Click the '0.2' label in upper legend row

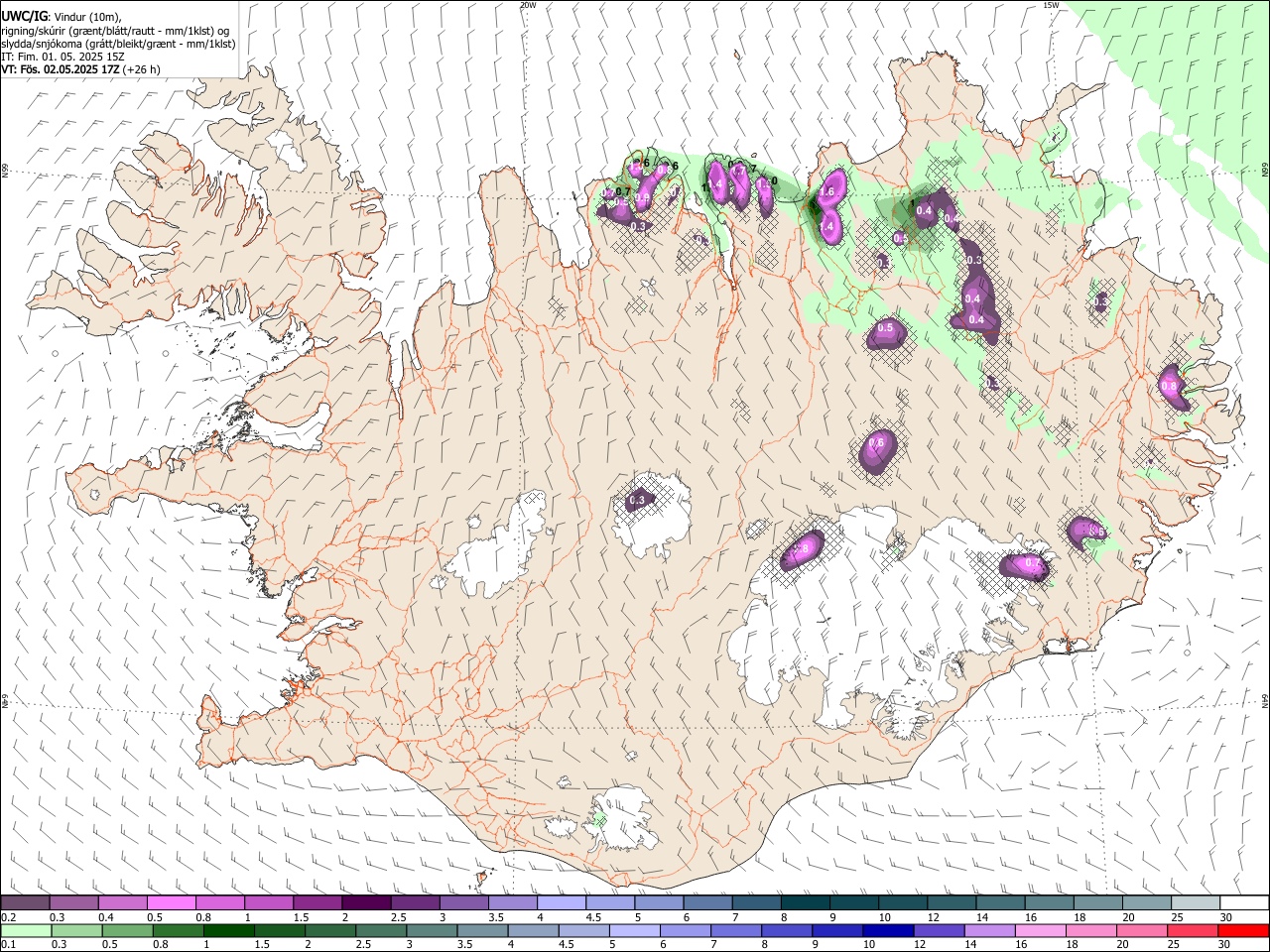(9, 917)
